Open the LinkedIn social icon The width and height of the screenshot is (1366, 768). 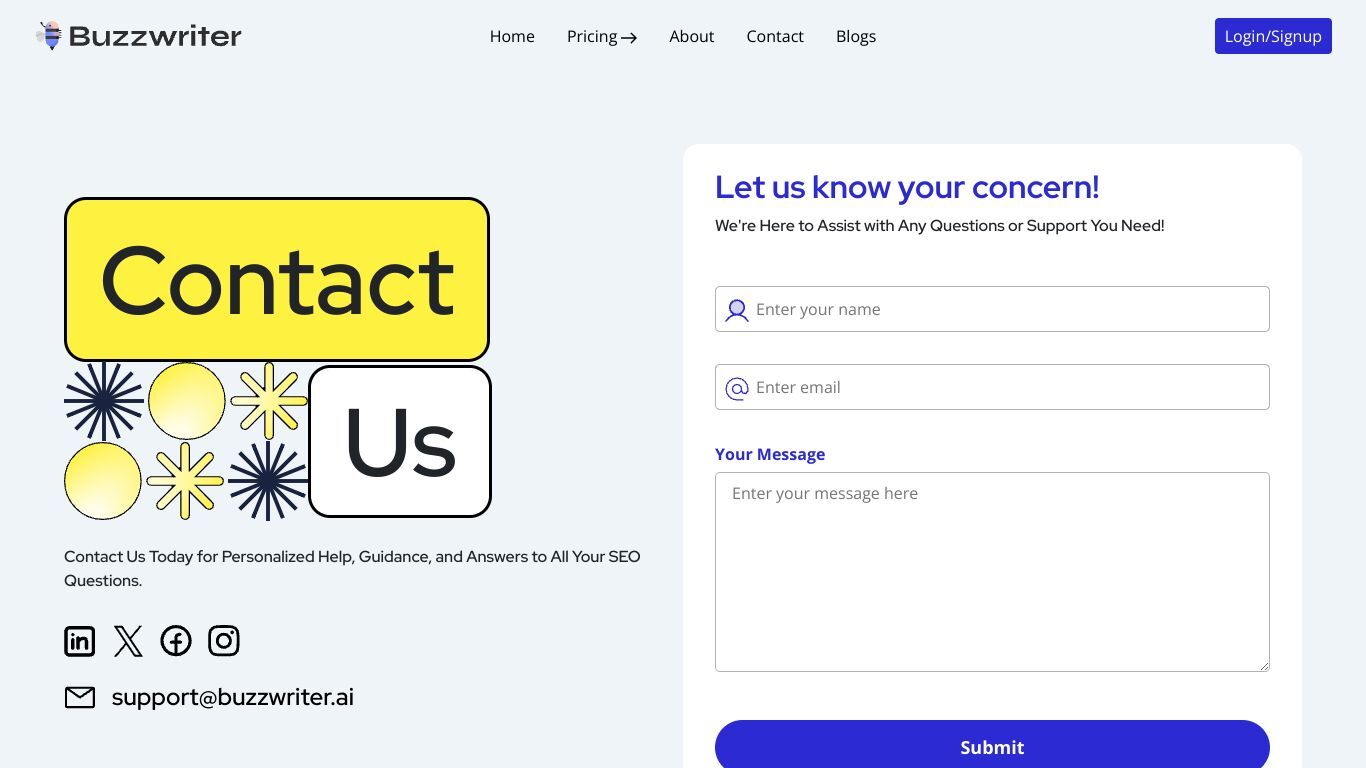click(x=80, y=641)
